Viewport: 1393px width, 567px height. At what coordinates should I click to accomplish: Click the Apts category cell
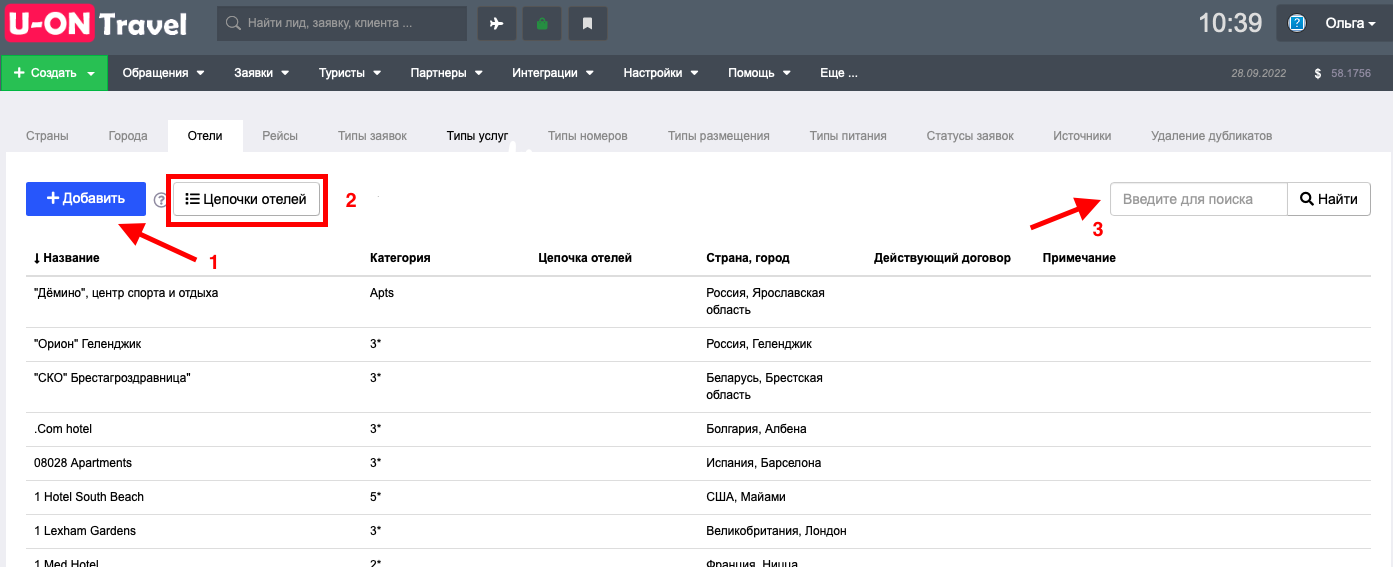(x=382, y=293)
